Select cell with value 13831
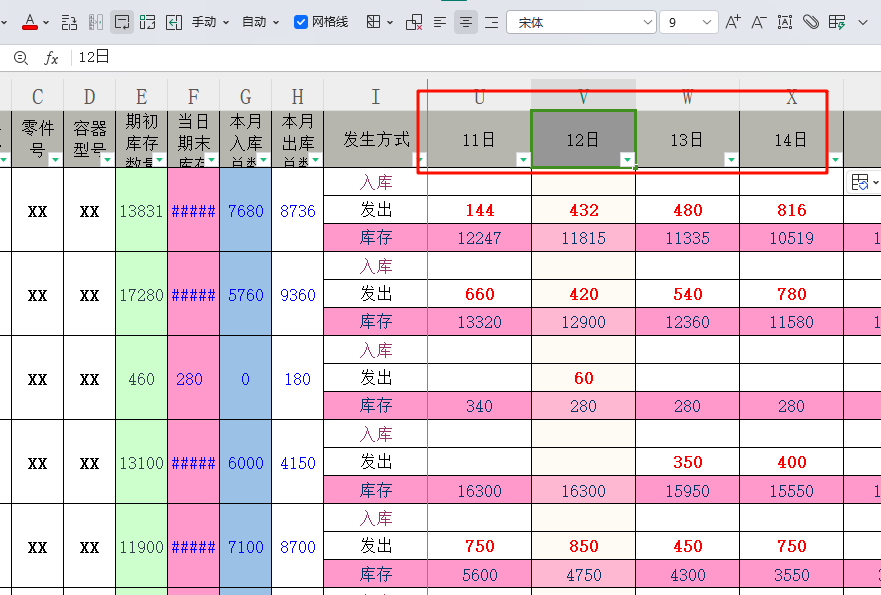 (142, 210)
